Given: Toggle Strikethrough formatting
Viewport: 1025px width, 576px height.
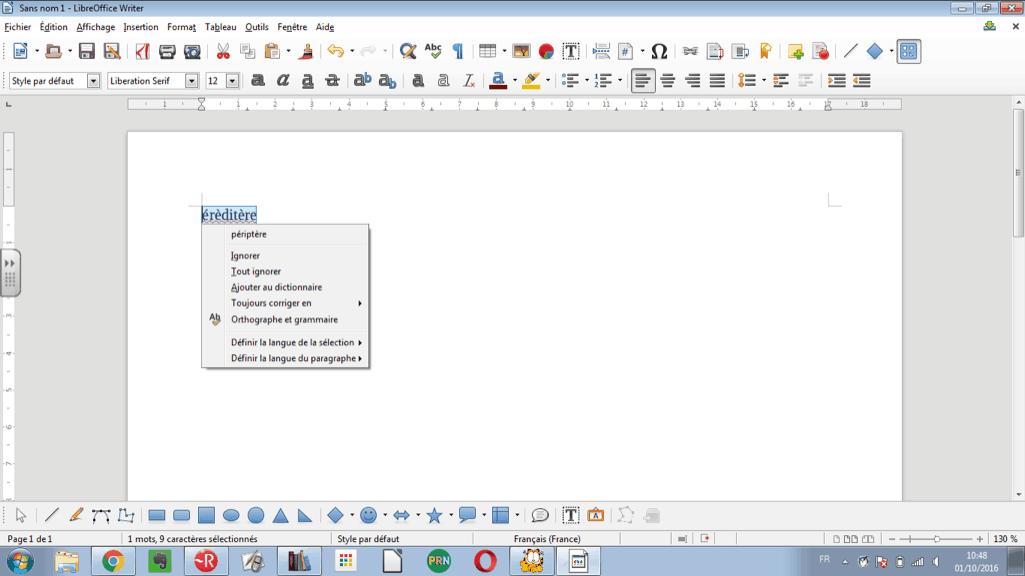Looking at the screenshot, I should tap(332, 80).
